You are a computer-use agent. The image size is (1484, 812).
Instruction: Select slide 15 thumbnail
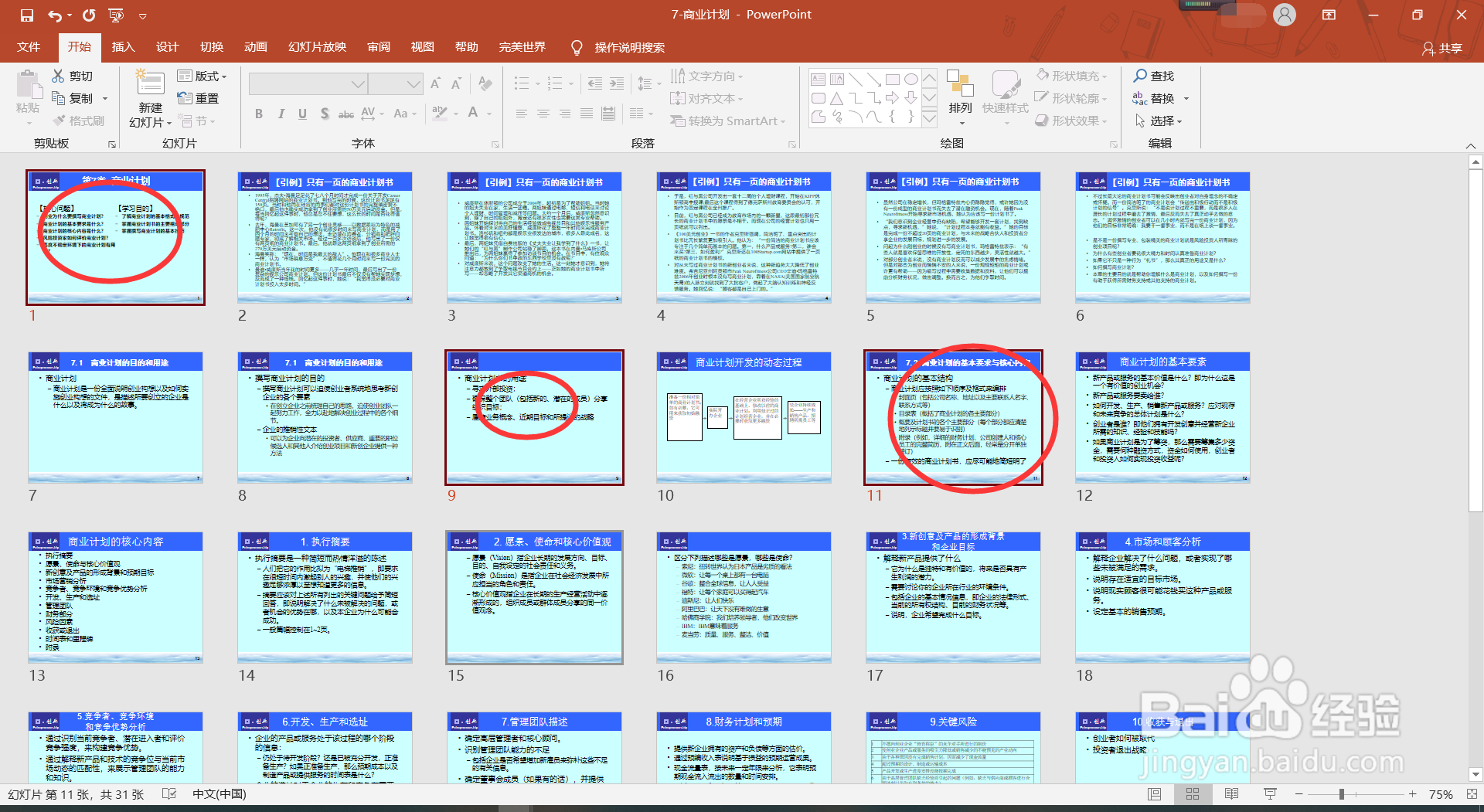pyautogui.click(x=534, y=596)
